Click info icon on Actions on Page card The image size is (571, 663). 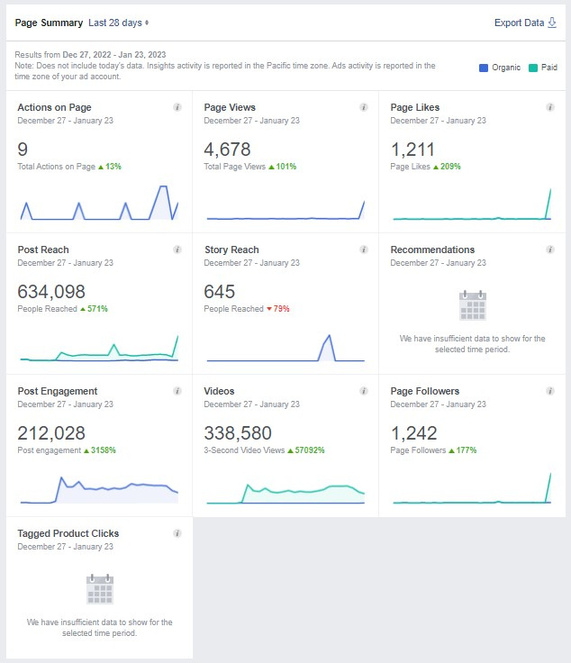tap(177, 107)
